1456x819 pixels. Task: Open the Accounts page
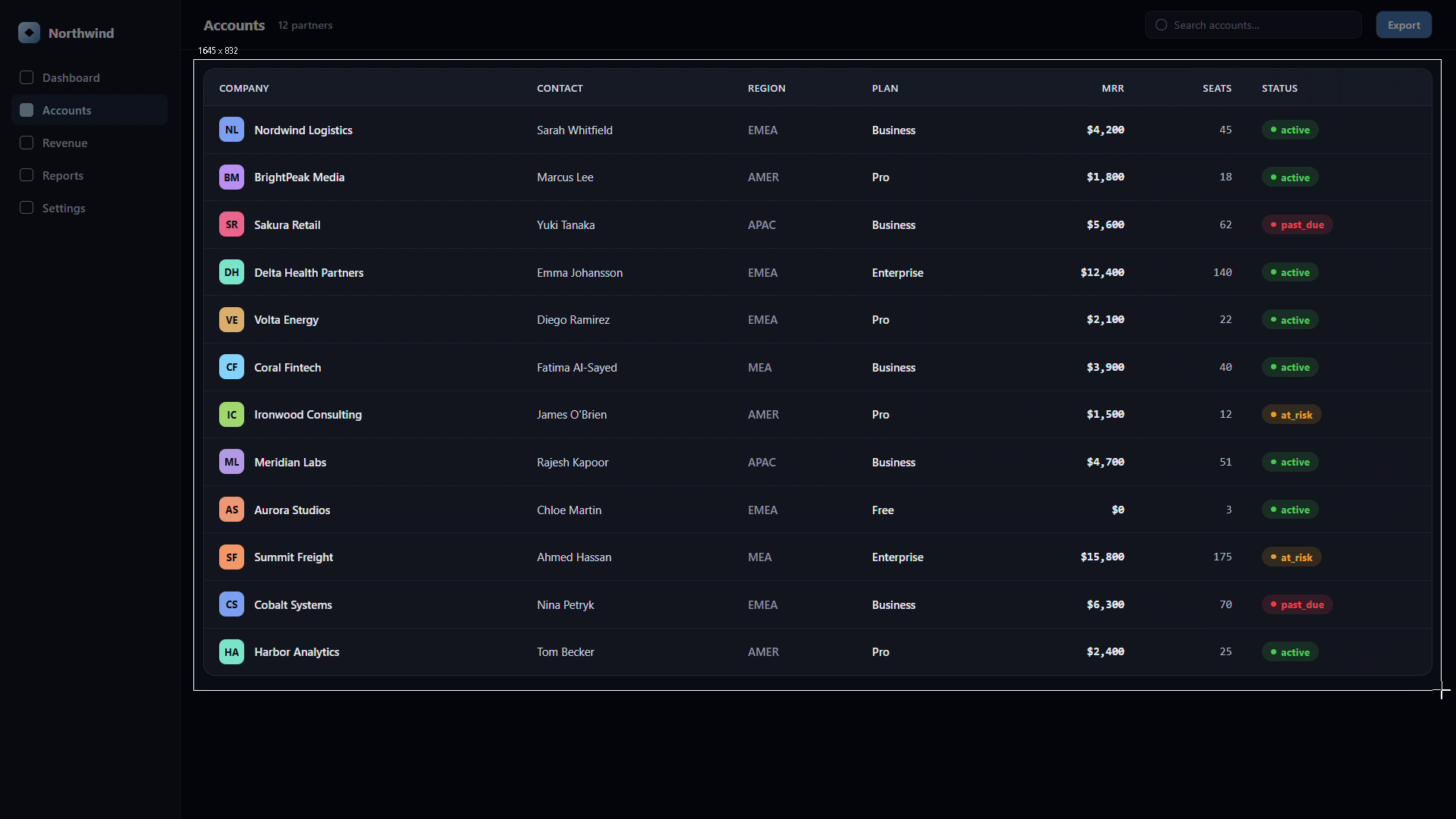[x=89, y=110]
